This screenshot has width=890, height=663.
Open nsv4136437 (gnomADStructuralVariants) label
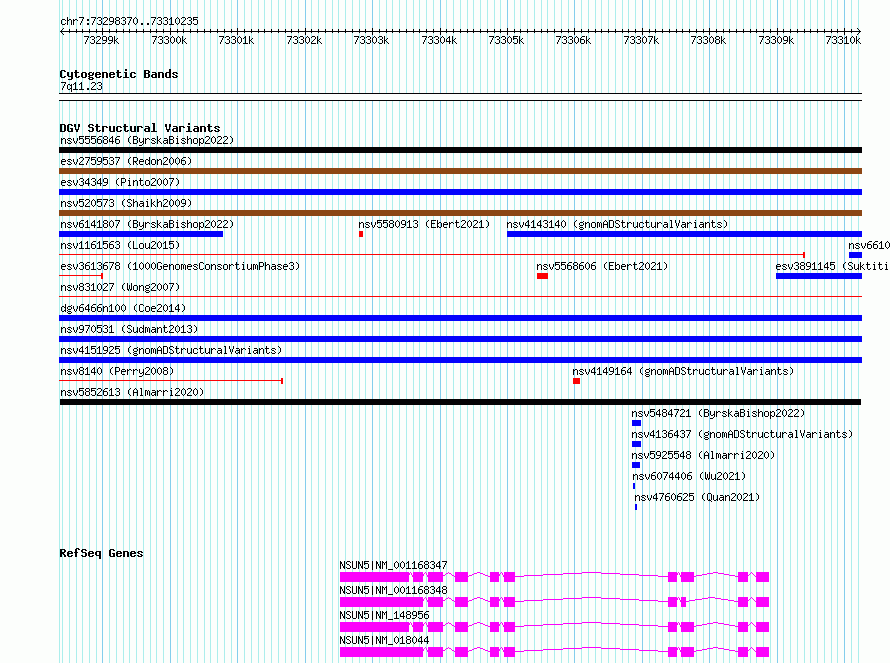[742, 434]
